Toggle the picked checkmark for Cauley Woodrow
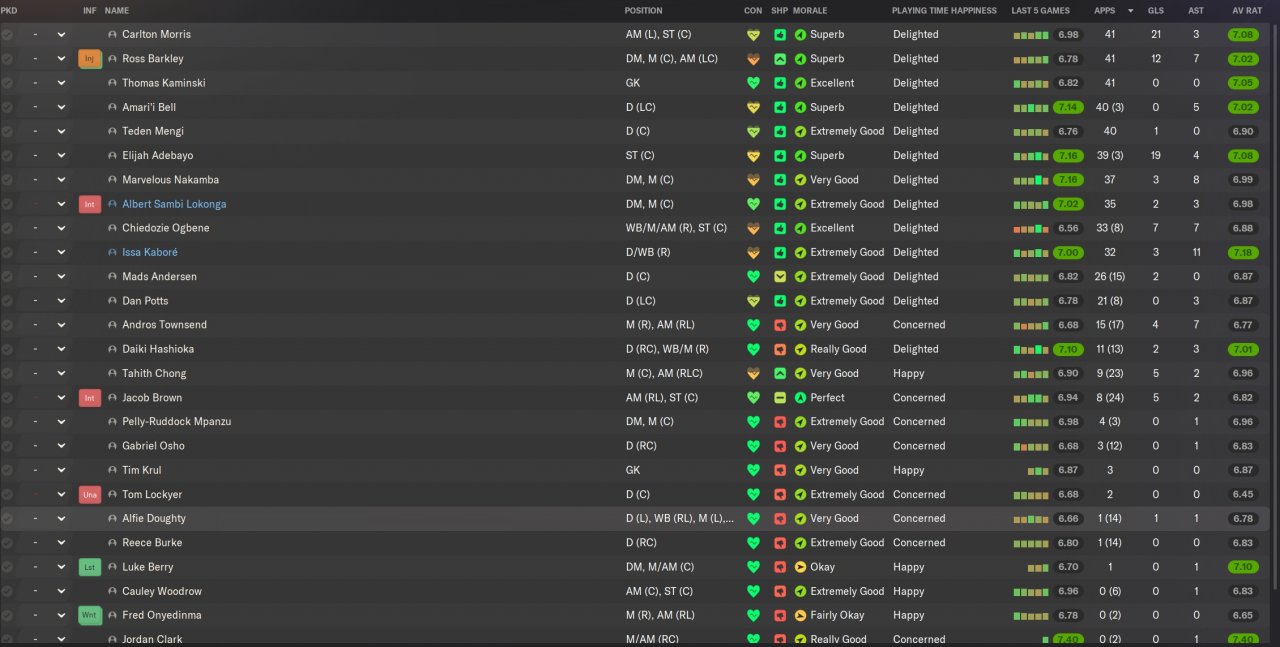This screenshot has width=1280, height=647. 7,591
